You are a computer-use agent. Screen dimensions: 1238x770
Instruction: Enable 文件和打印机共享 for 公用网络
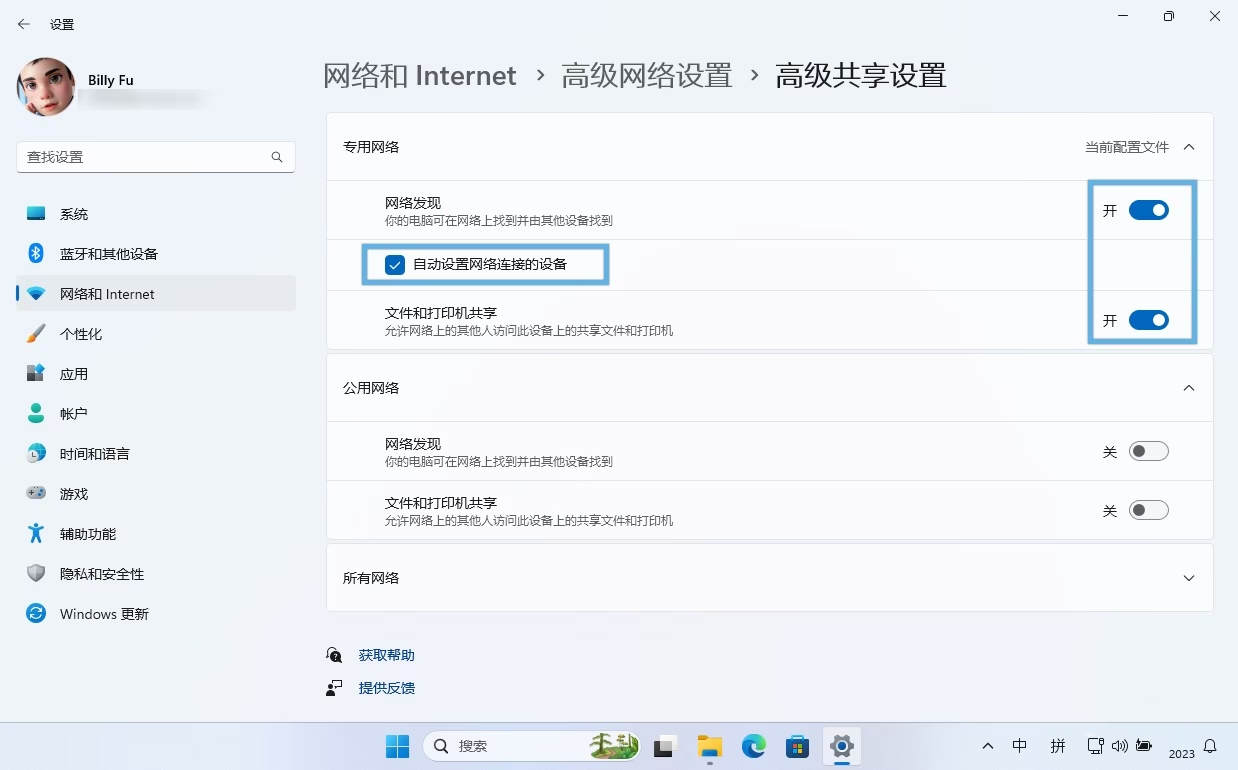(x=1148, y=510)
